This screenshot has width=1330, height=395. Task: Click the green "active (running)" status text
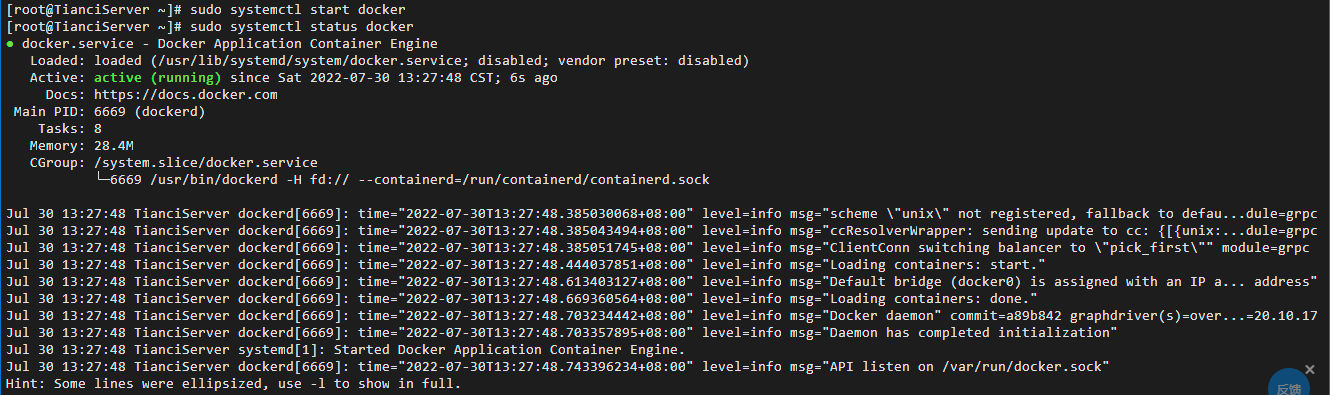(x=157, y=78)
